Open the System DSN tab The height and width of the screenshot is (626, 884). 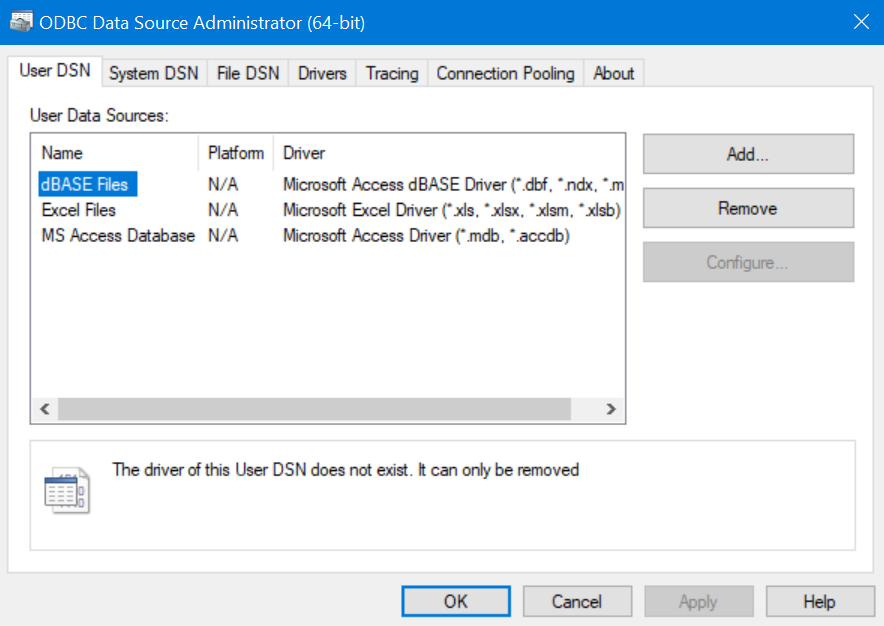(x=154, y=73)
